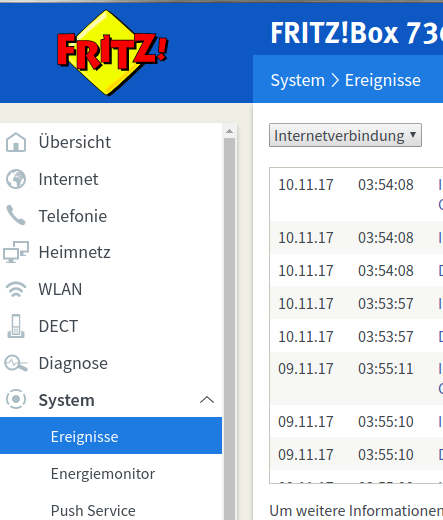The width and height of the screenshot is (443, 520).
Task: Click the globe icon beside Internet
Action: tap(16, 179)
